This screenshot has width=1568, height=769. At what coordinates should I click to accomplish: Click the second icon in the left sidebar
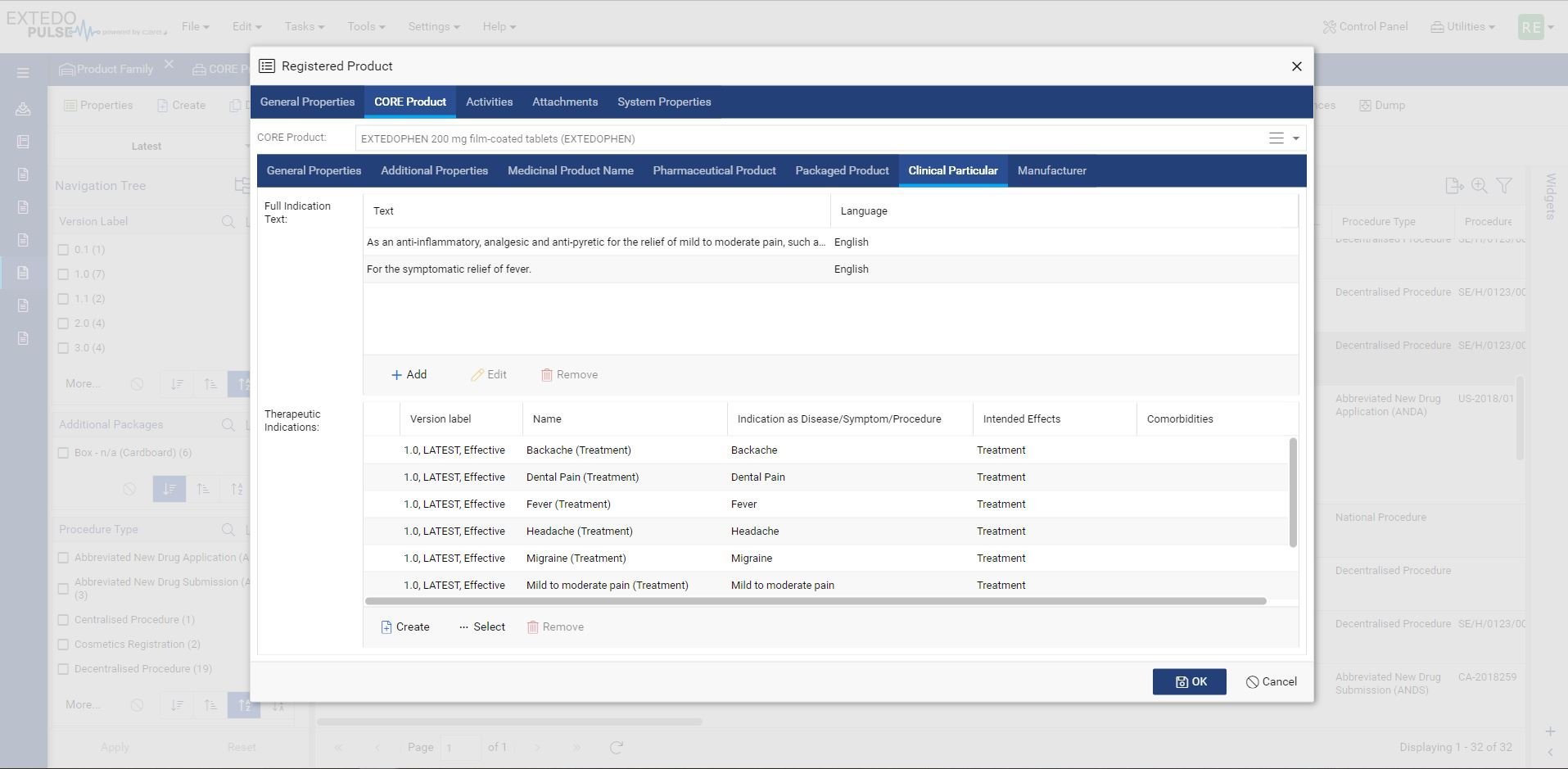23,109
